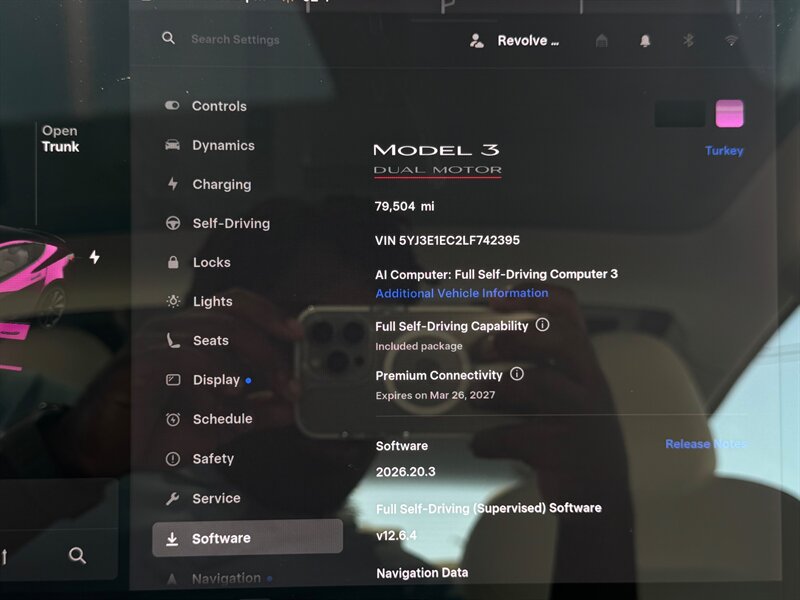Image resolution: width=800 pixels, height=600 pixels.
Task: Click the Dynamics car icon
Action: click(x=172, y=144)
